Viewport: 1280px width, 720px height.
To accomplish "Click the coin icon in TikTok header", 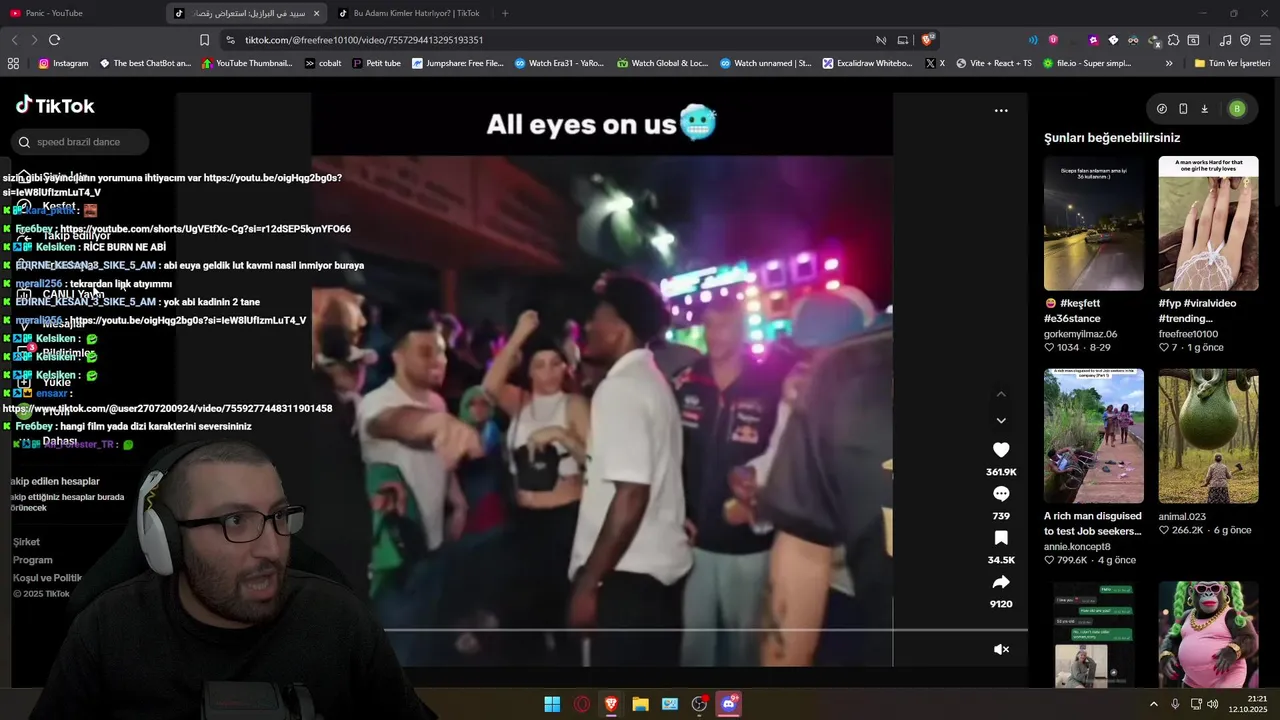I will point(1161,109).
